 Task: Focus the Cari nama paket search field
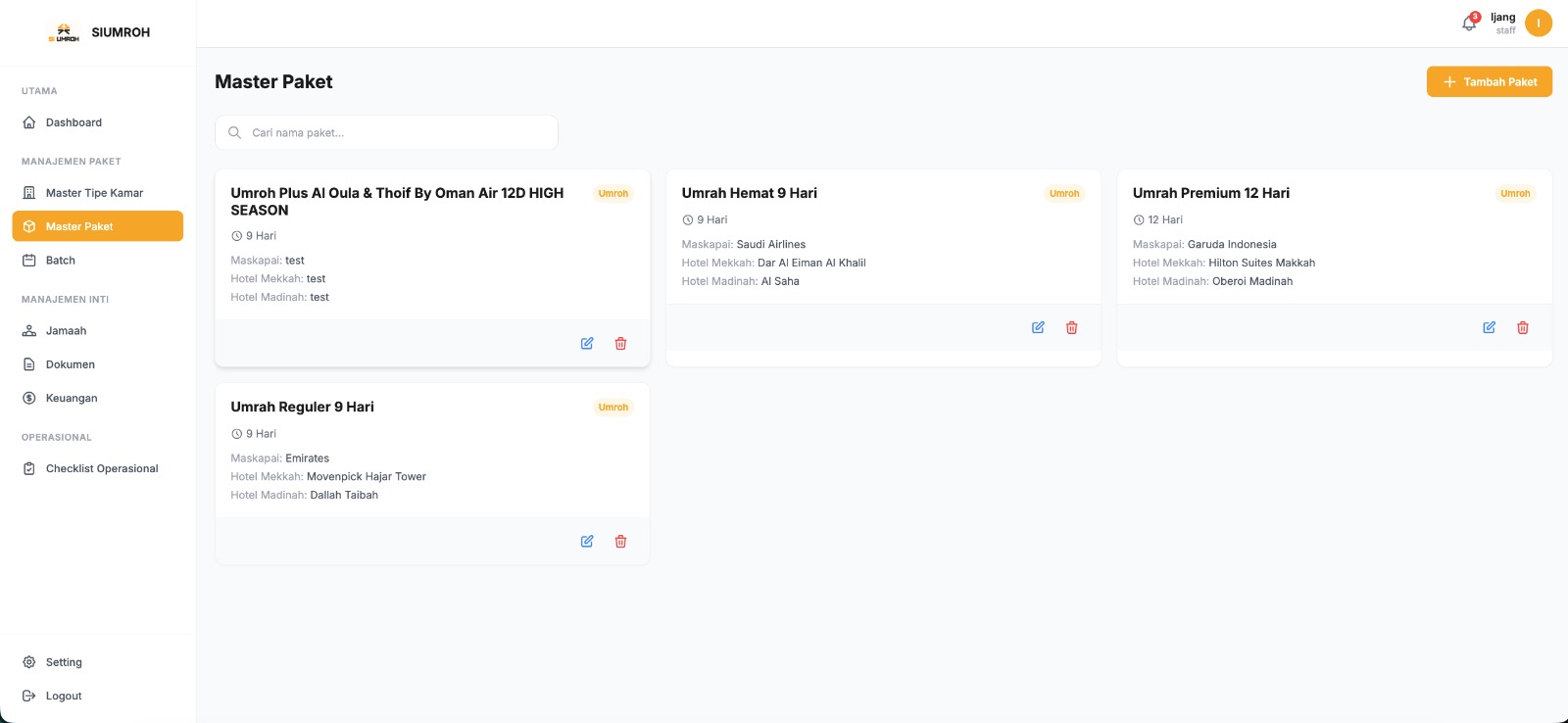tap(386, 132)
